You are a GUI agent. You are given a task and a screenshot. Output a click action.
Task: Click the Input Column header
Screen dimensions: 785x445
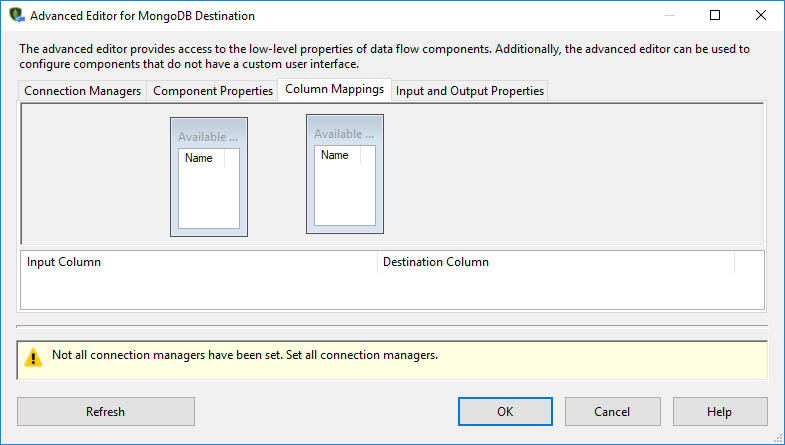coord(199,262)
